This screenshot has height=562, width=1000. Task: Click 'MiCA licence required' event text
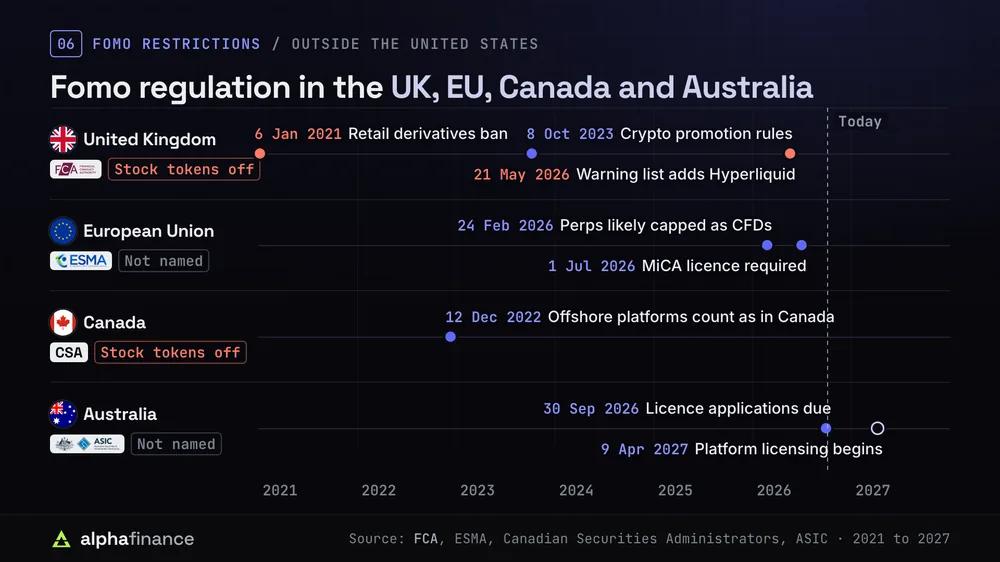[x=724, y=265]
